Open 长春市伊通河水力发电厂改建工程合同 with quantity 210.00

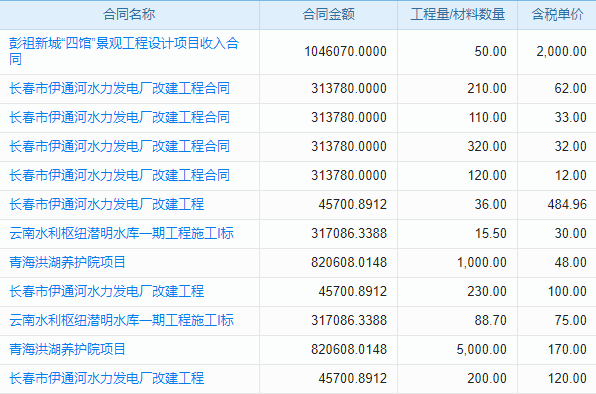tap(119, 88)
